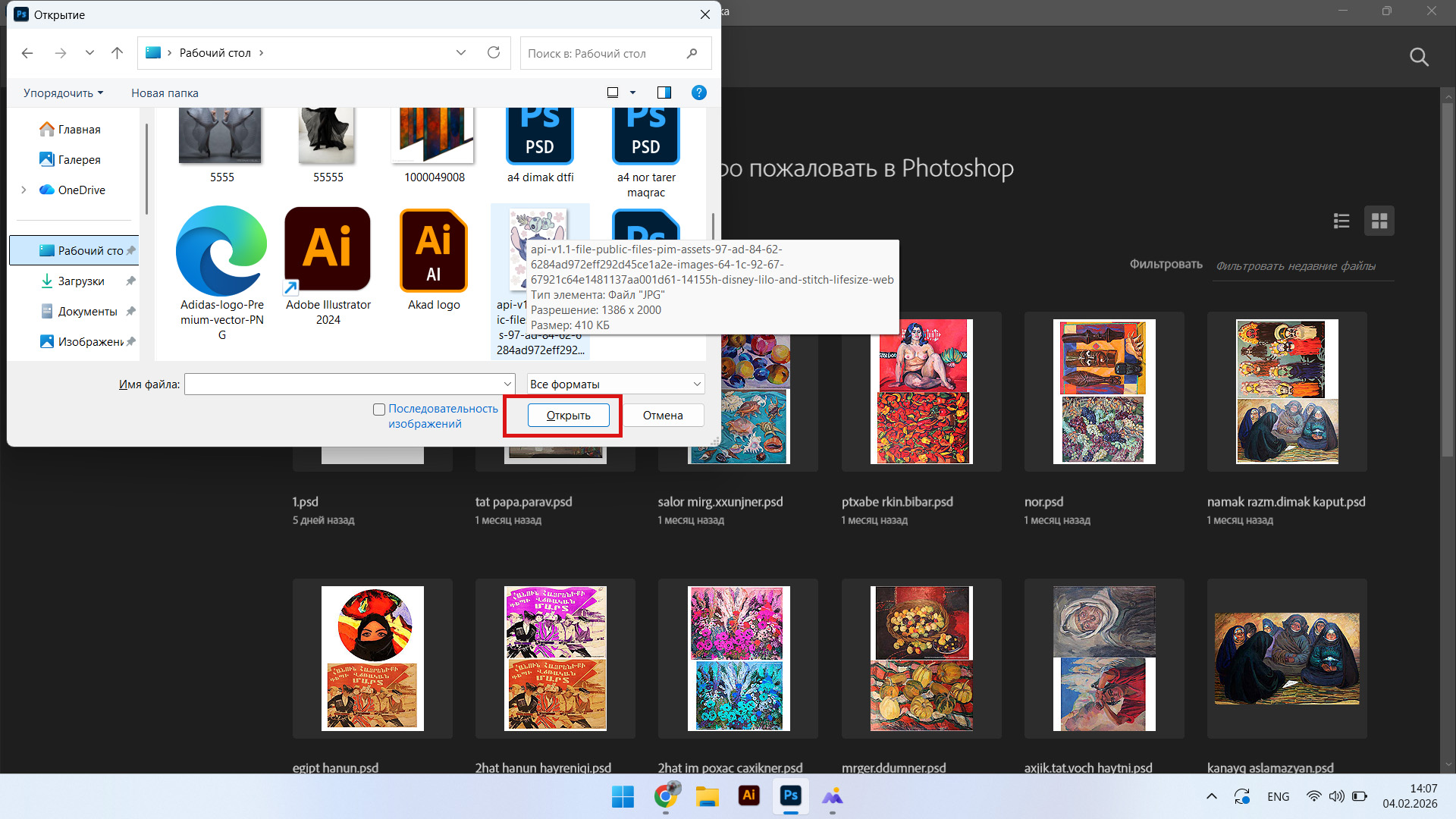Viewport: 1456px width, 819px height.
Task: Click Новая папка in the toolbar
Action: [165, 93]
